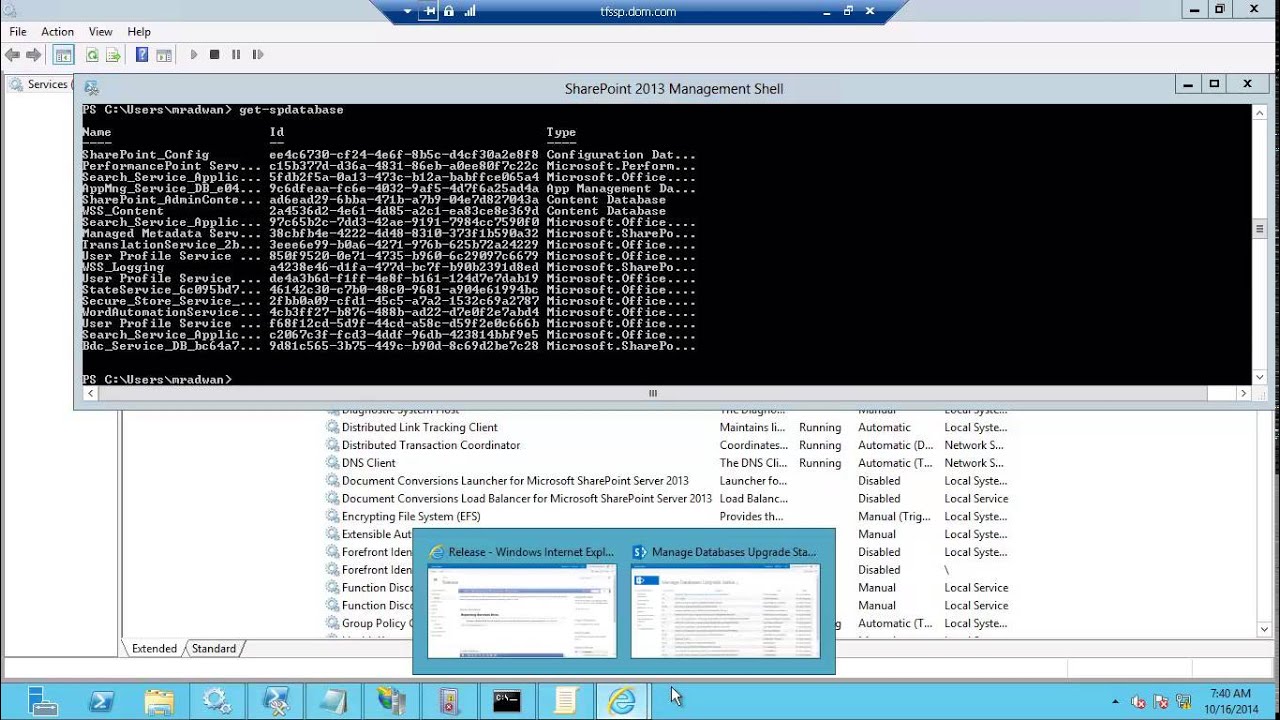
Task: Click the Back arrow in Services toolbar
Action: (x=13, y=55)
